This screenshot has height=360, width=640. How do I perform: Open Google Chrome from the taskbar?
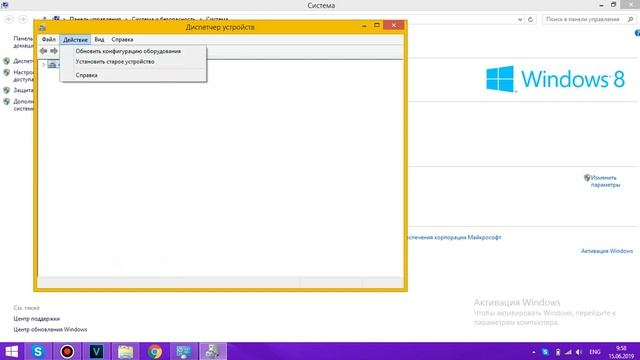[155, 351]
